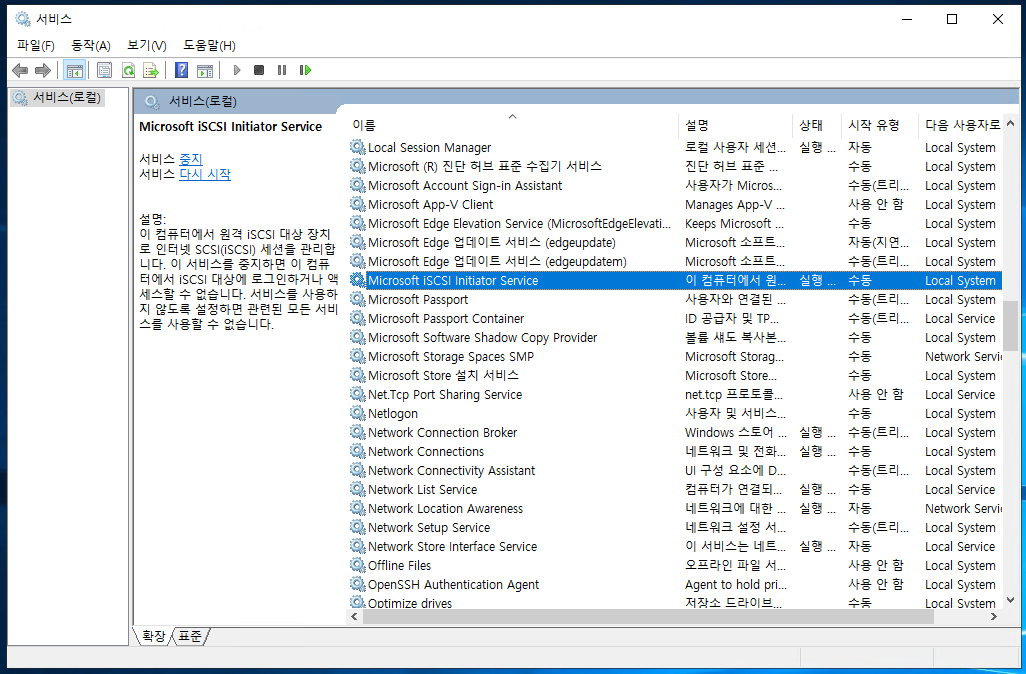This screenshot has width=1026, height=674.
Task: Open the properties toolbar icon
Action: tap(104, 70)
